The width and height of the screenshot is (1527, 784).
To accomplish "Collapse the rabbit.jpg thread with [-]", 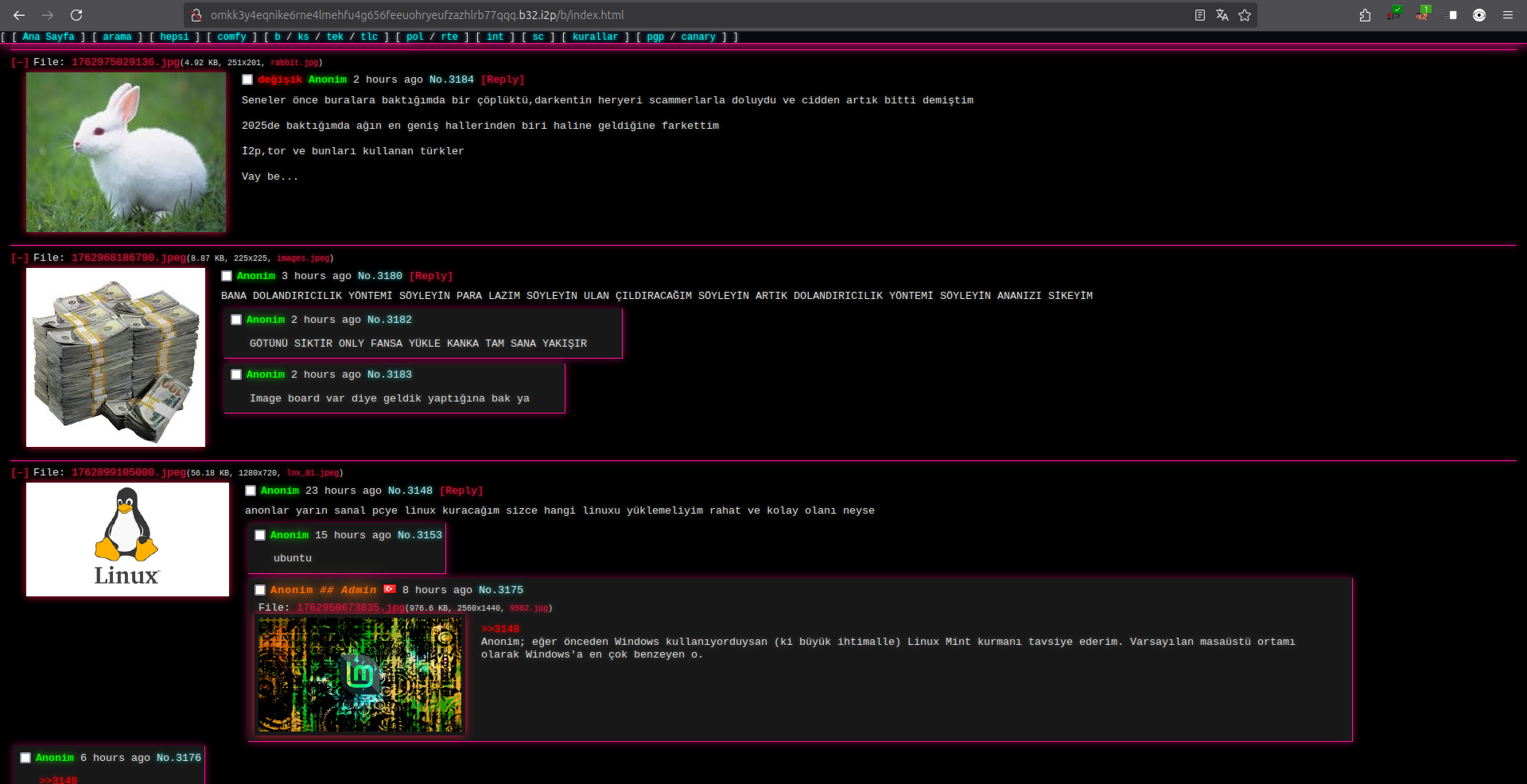I will 19,62.
